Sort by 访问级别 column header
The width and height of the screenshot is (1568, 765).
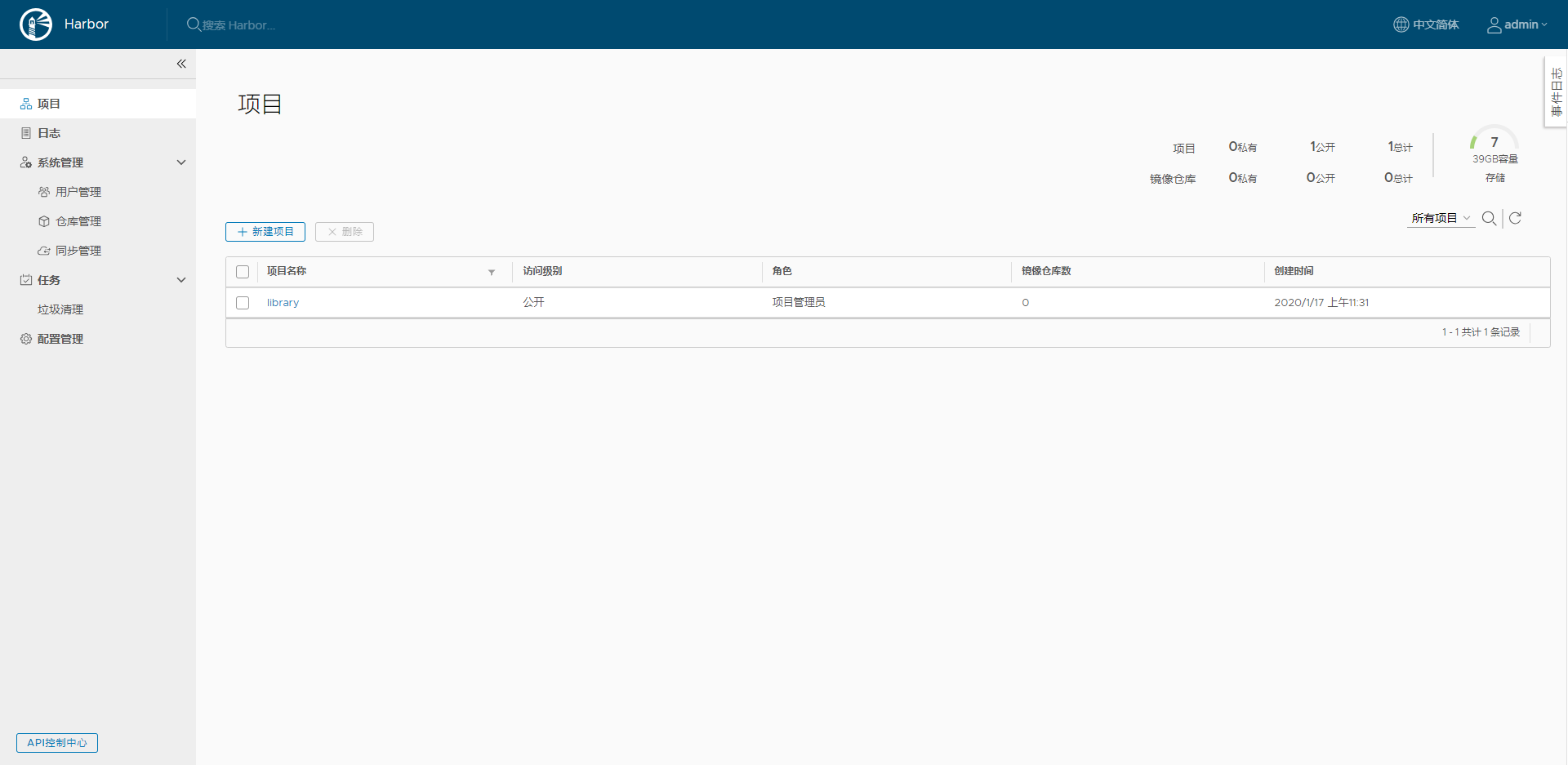coord(542,271)
